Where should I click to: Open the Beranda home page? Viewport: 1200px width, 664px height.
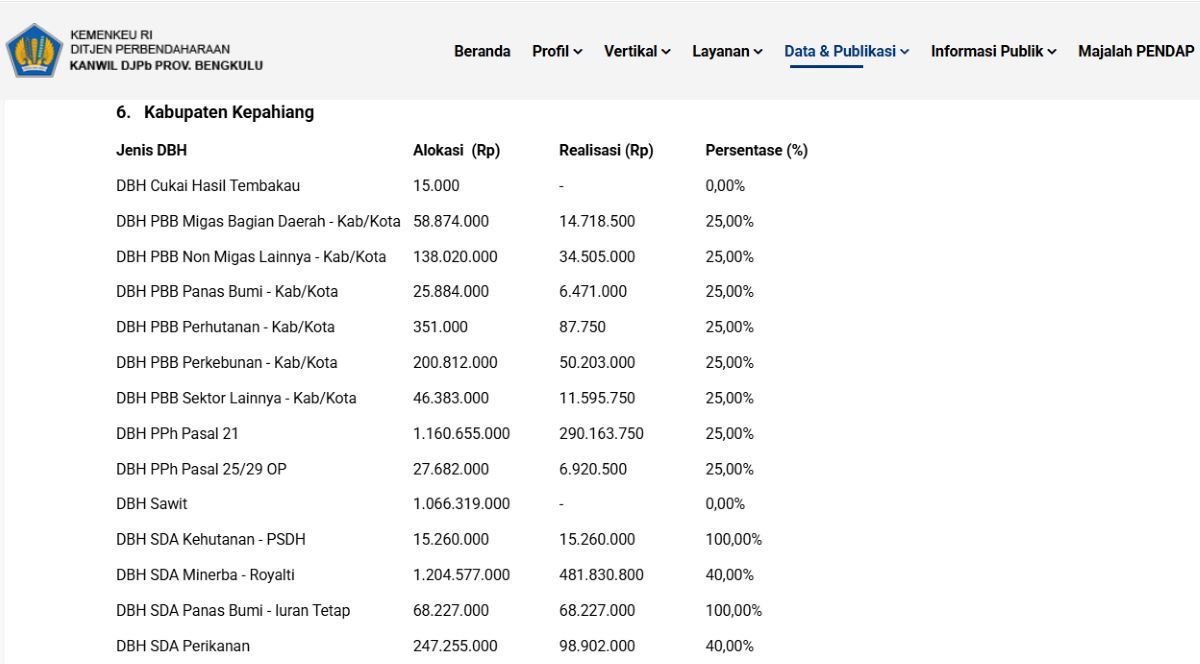tap(482, 51)
